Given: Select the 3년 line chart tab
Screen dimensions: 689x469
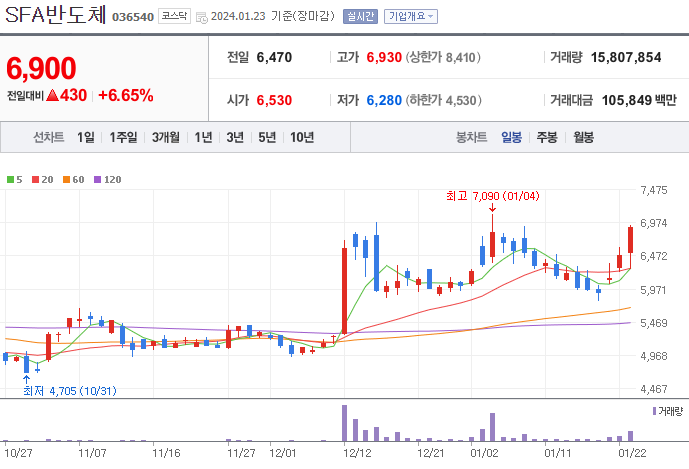Looking at the screenshot, I should point(235,138).
